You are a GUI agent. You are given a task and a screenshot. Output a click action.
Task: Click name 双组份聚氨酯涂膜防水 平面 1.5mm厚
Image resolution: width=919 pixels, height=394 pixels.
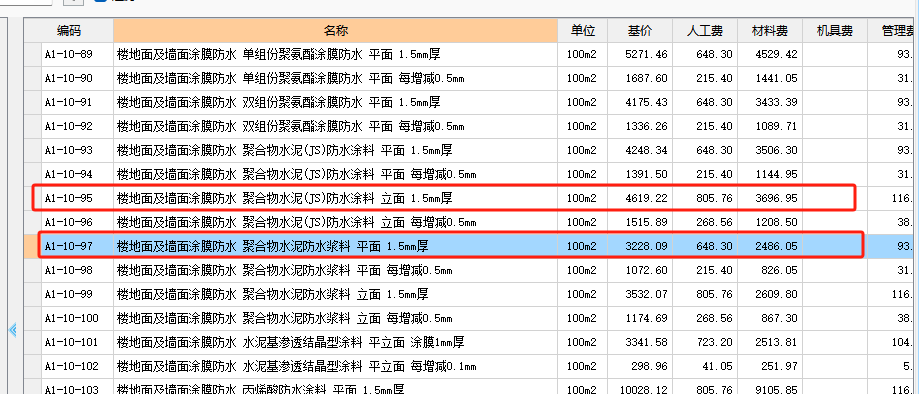click(x=342, y=103)
